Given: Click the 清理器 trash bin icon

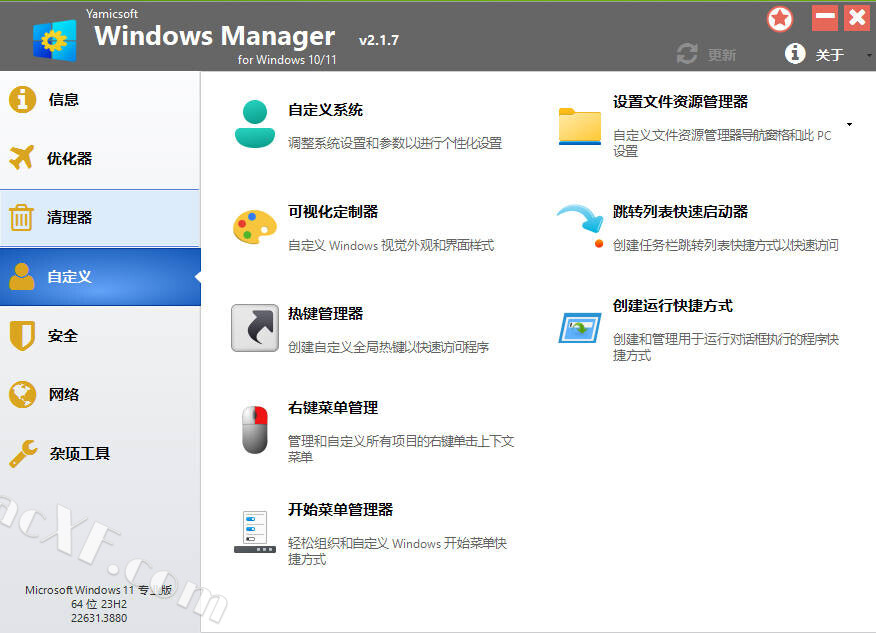Looking at the screenshot, I should pyautogui.click(x=22, y=217).
